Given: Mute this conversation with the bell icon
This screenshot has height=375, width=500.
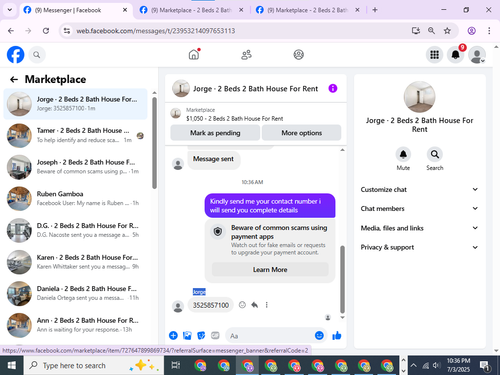Looking at the screenshot, I should click(403, 154).
